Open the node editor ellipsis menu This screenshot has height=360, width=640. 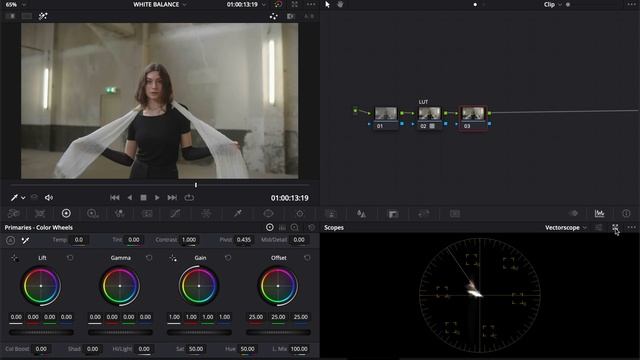631,4
